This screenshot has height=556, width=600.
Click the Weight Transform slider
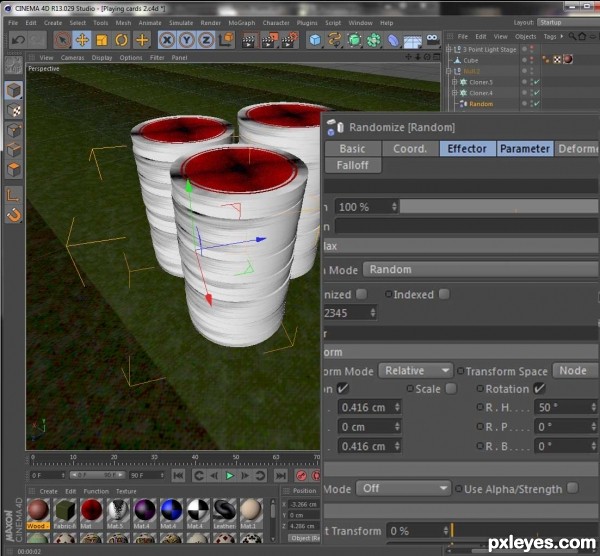pos(525,531)
